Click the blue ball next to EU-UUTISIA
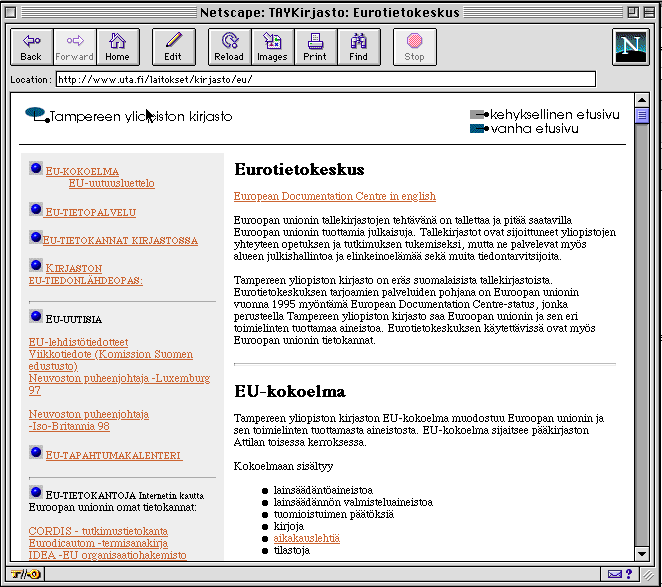 (x=36, y=315)
